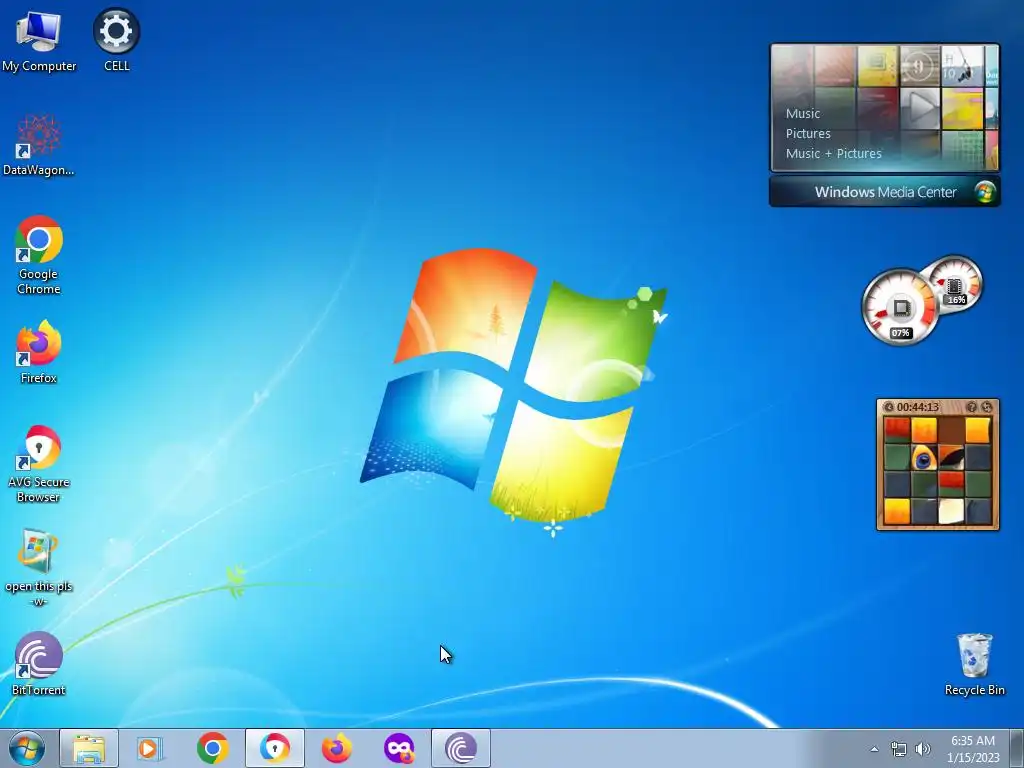This screenshot has height=768, width=1024.
Task: Show hidden tray icons arrow
Action: tap(874, 749)
